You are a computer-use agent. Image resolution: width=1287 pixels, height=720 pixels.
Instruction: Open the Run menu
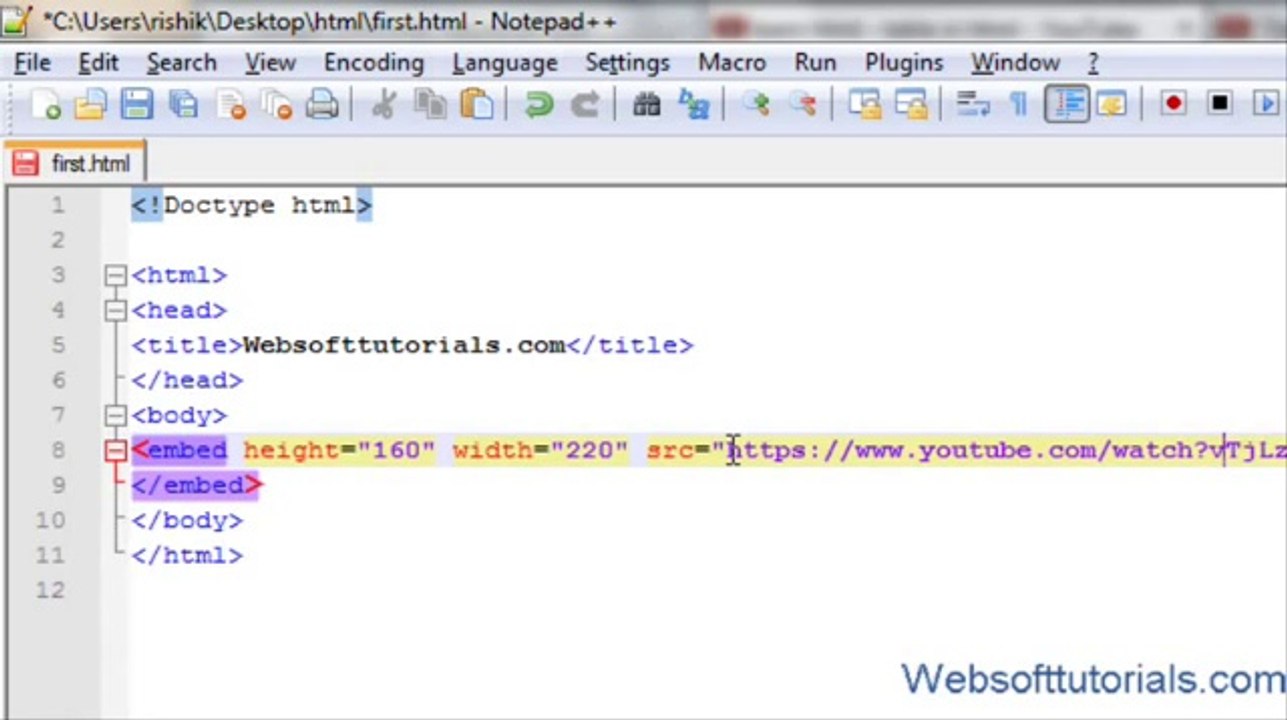815,63
